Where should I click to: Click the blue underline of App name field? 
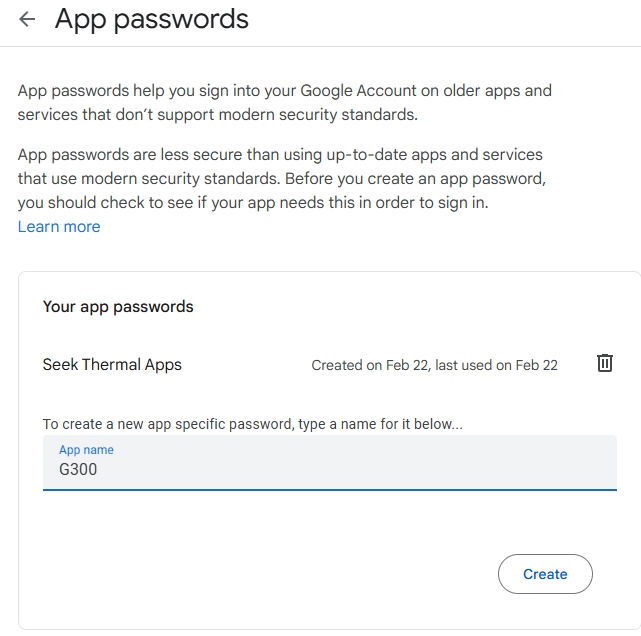[329, 490]
